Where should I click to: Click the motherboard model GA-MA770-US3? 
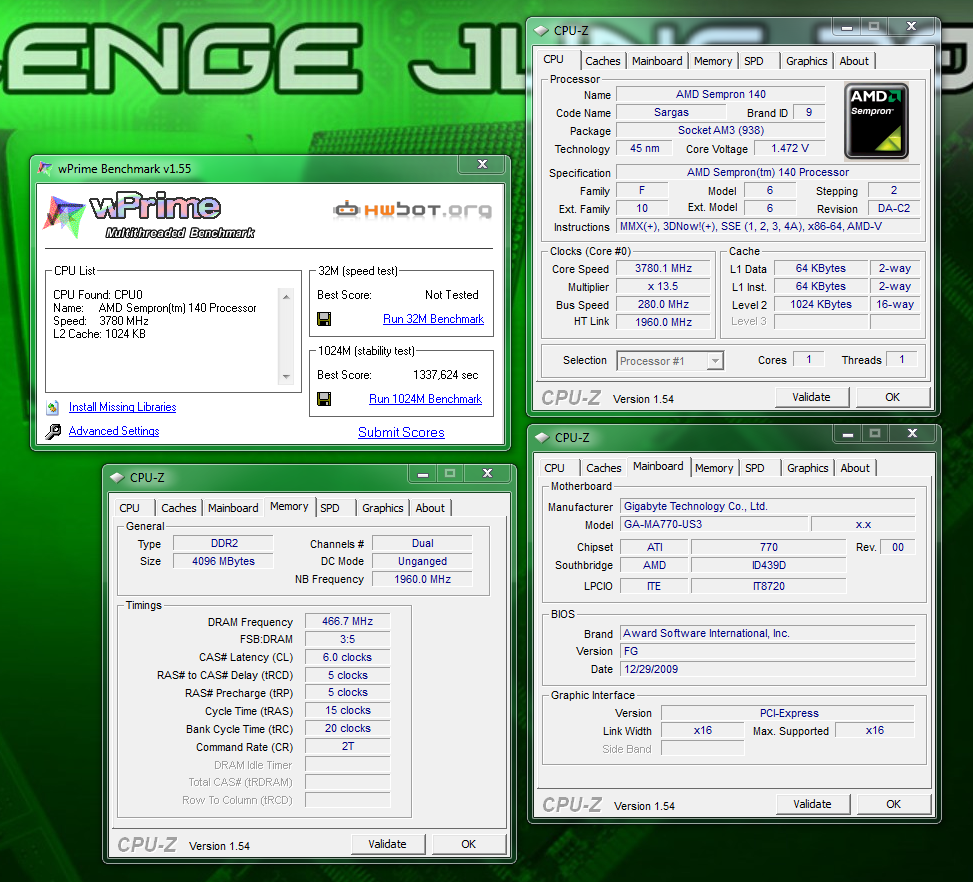(714, 524)
